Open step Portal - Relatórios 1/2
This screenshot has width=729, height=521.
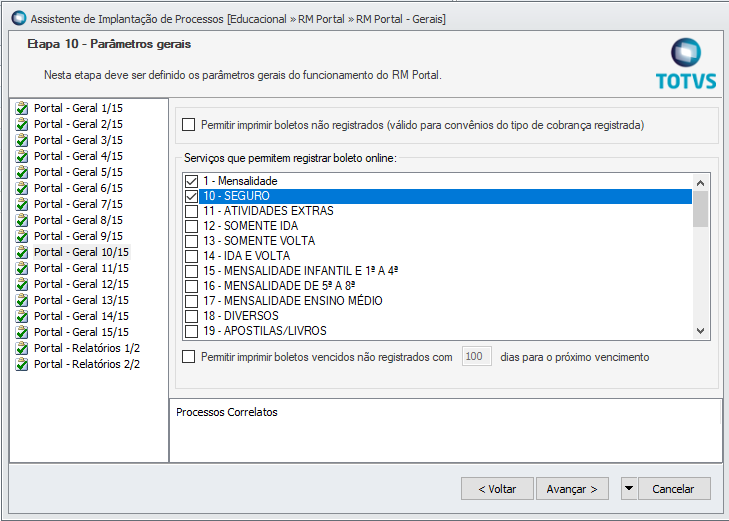[x=87, y=348]
